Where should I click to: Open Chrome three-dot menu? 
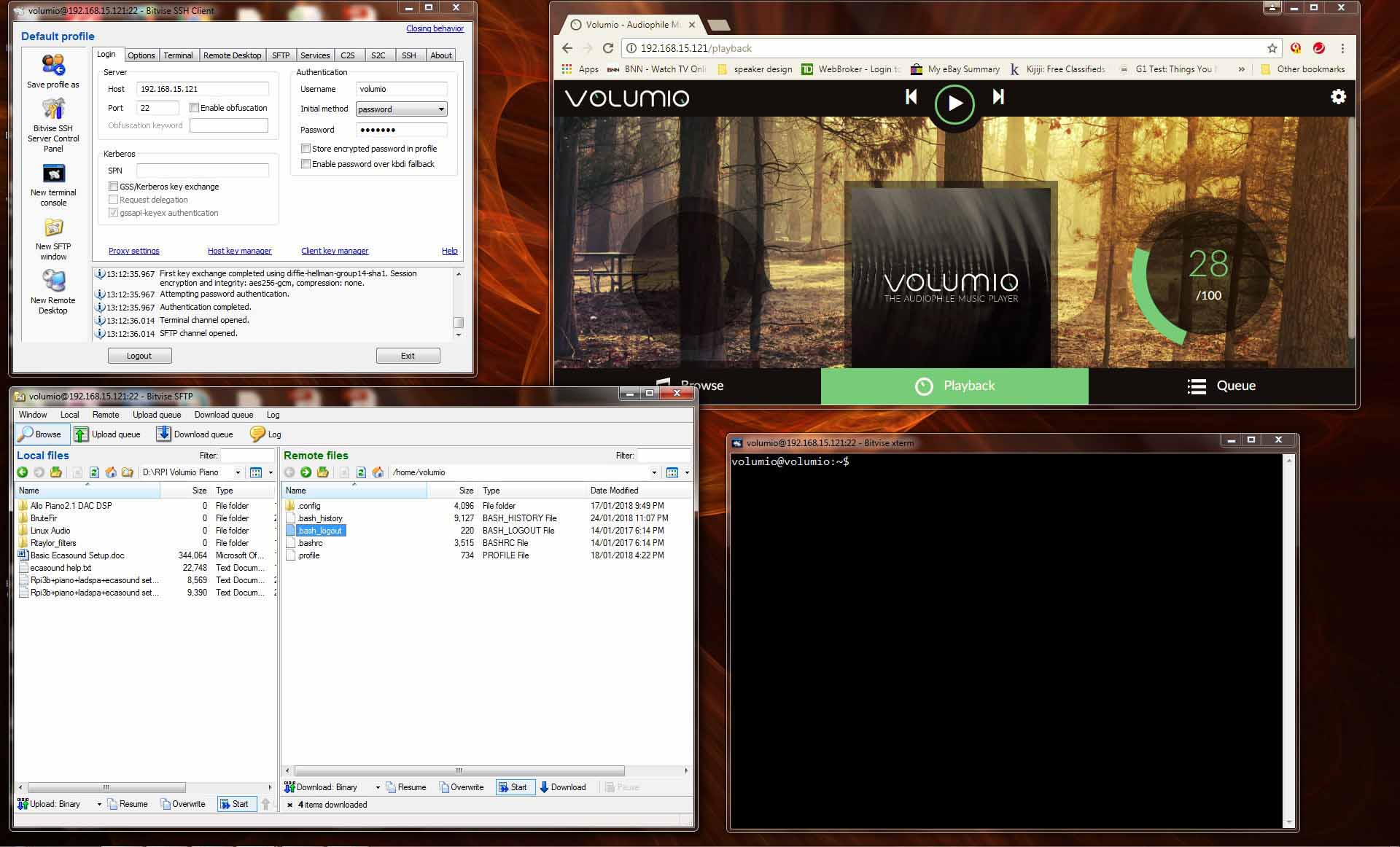(1342, 48)
